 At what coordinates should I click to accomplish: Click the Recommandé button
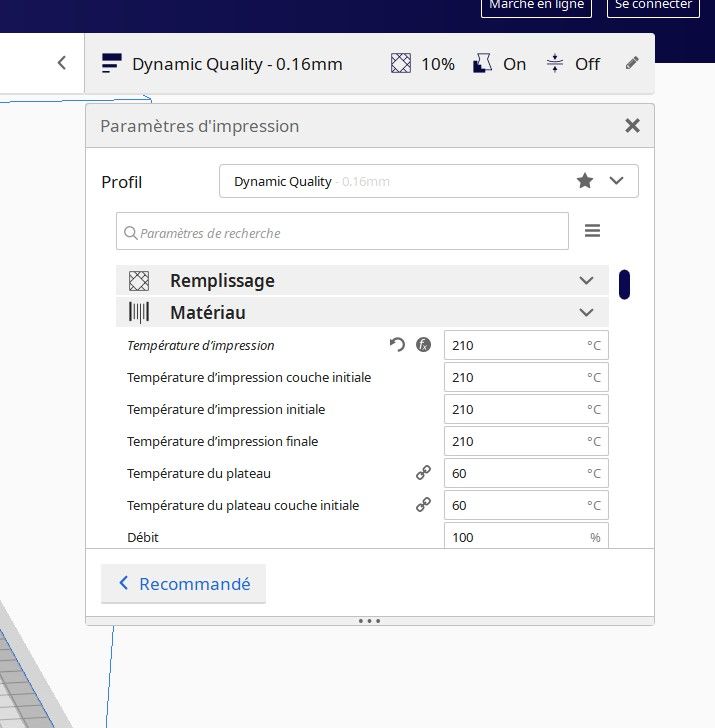pos(183,584)
